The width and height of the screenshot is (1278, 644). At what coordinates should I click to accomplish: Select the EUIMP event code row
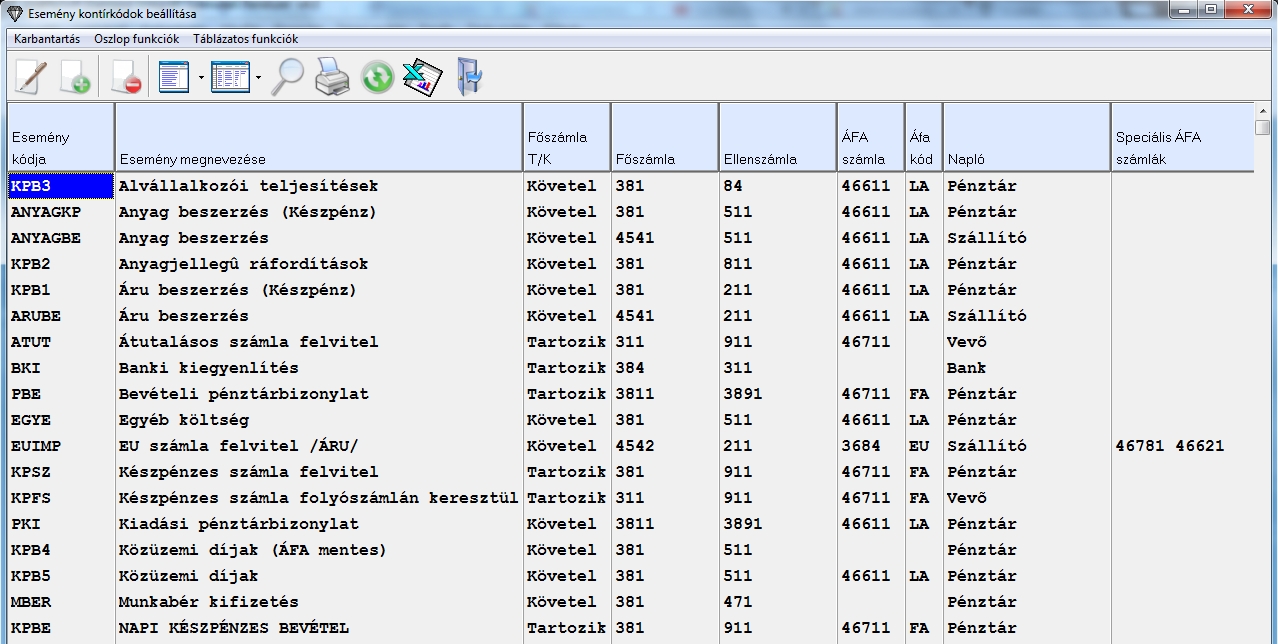coord(34,446)
